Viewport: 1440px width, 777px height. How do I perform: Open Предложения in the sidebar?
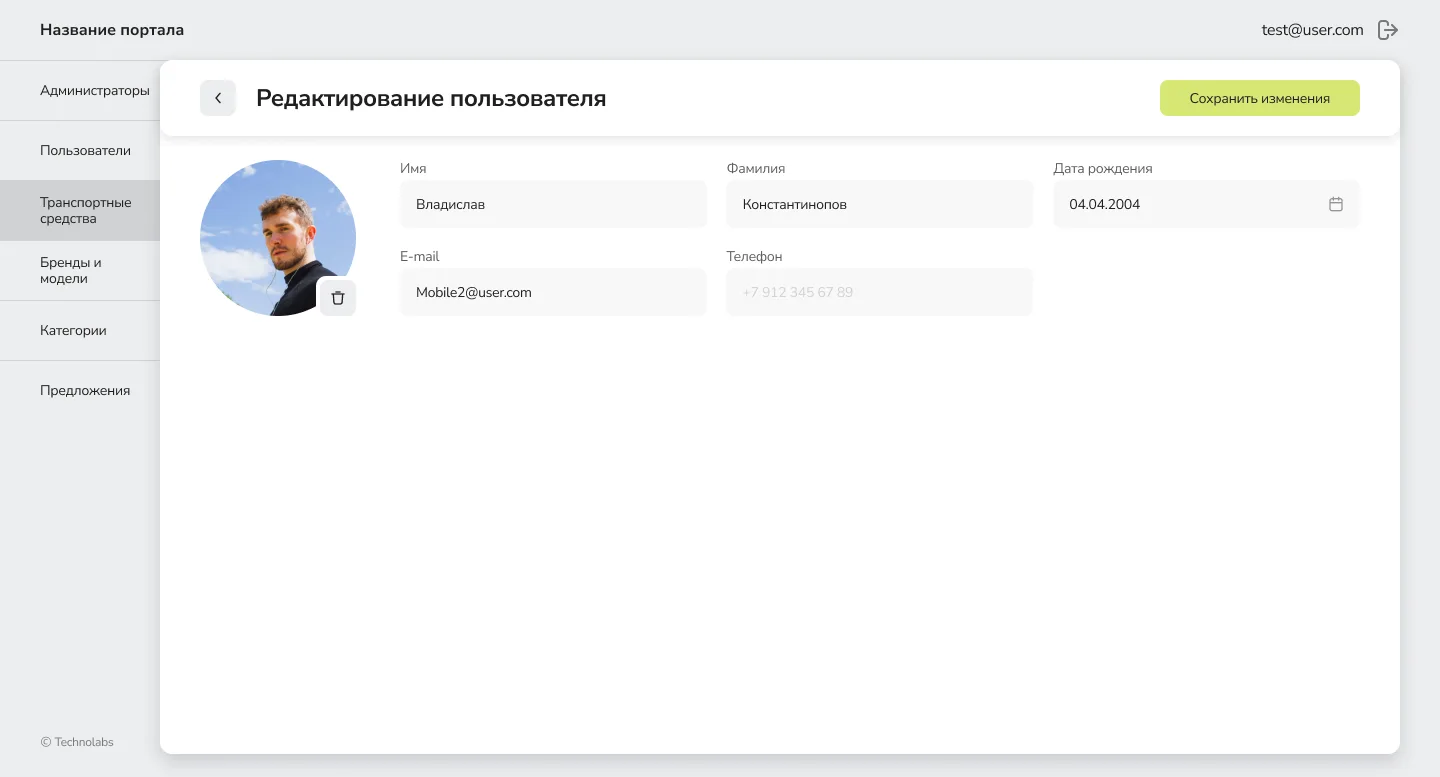pyautogui.click(x=80, y=390)
